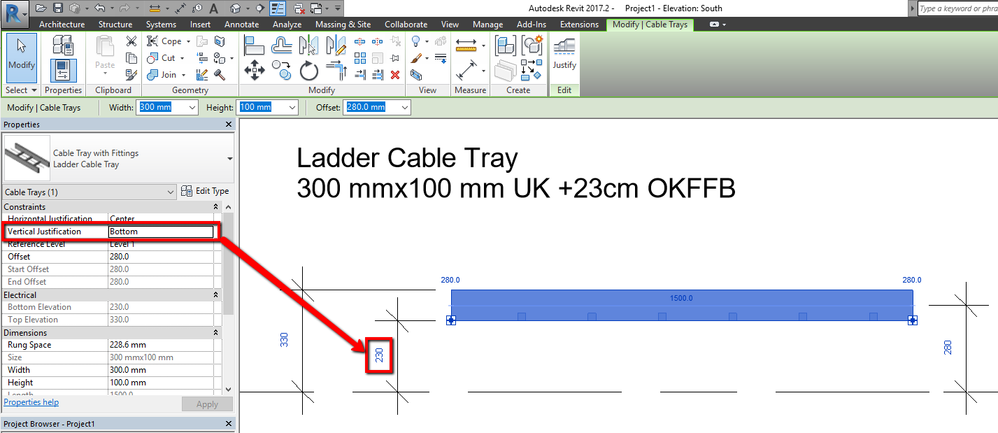This screenshot has width=998, height=433.
Task: Click the Close Hidden Windows icon
Action: pyautogui.click(x=300, y=8)
